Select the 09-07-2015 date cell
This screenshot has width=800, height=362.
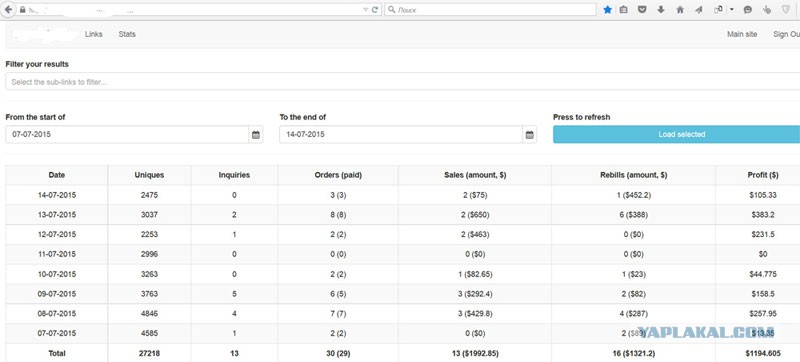(57, 294)
